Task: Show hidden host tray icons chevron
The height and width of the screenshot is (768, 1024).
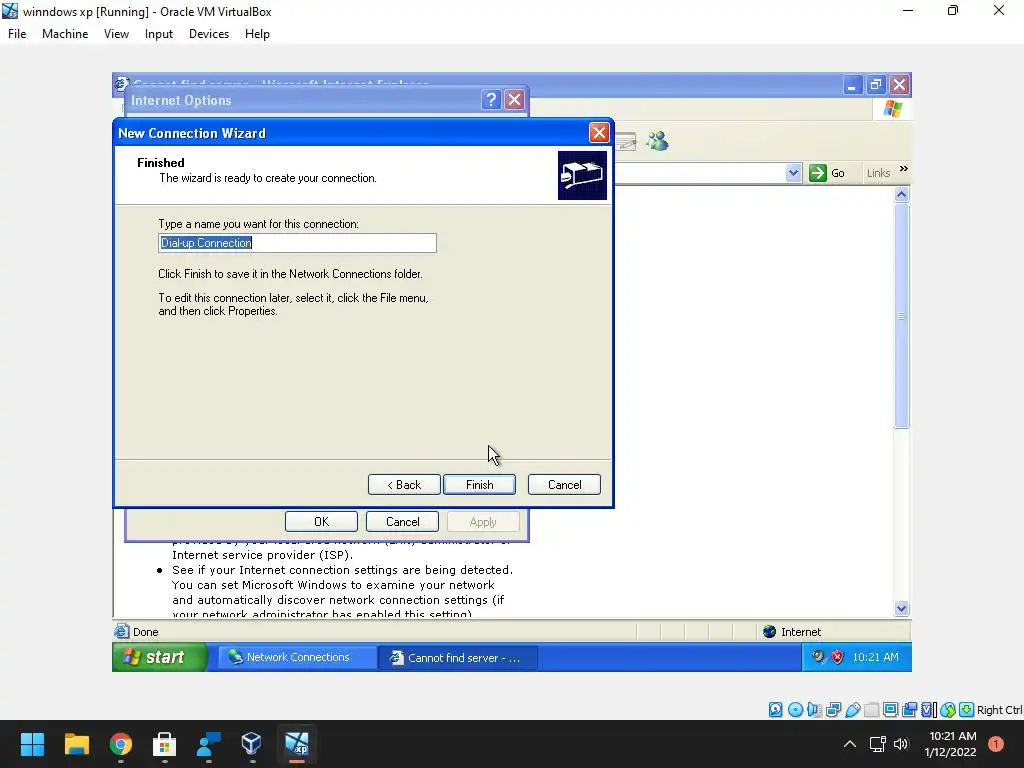Action: tap(850, 744)
